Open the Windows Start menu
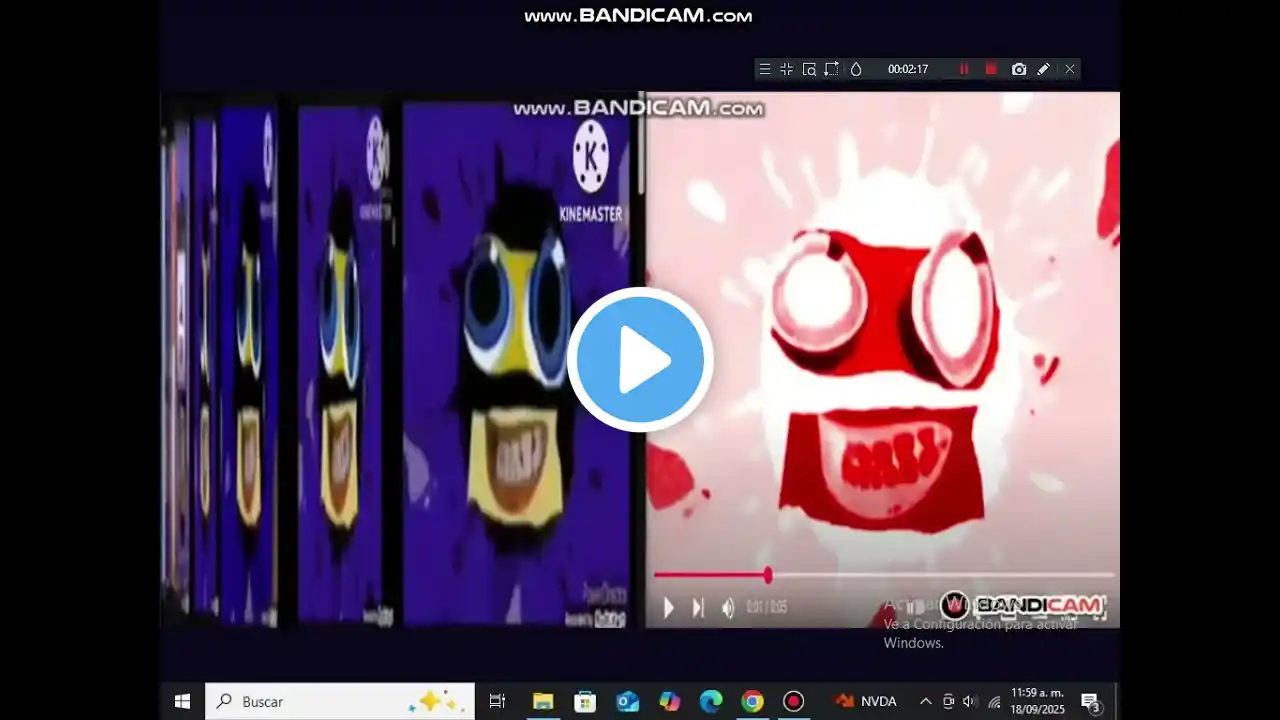This screenshot has width=1280, height=720. [x=182, y=701]
